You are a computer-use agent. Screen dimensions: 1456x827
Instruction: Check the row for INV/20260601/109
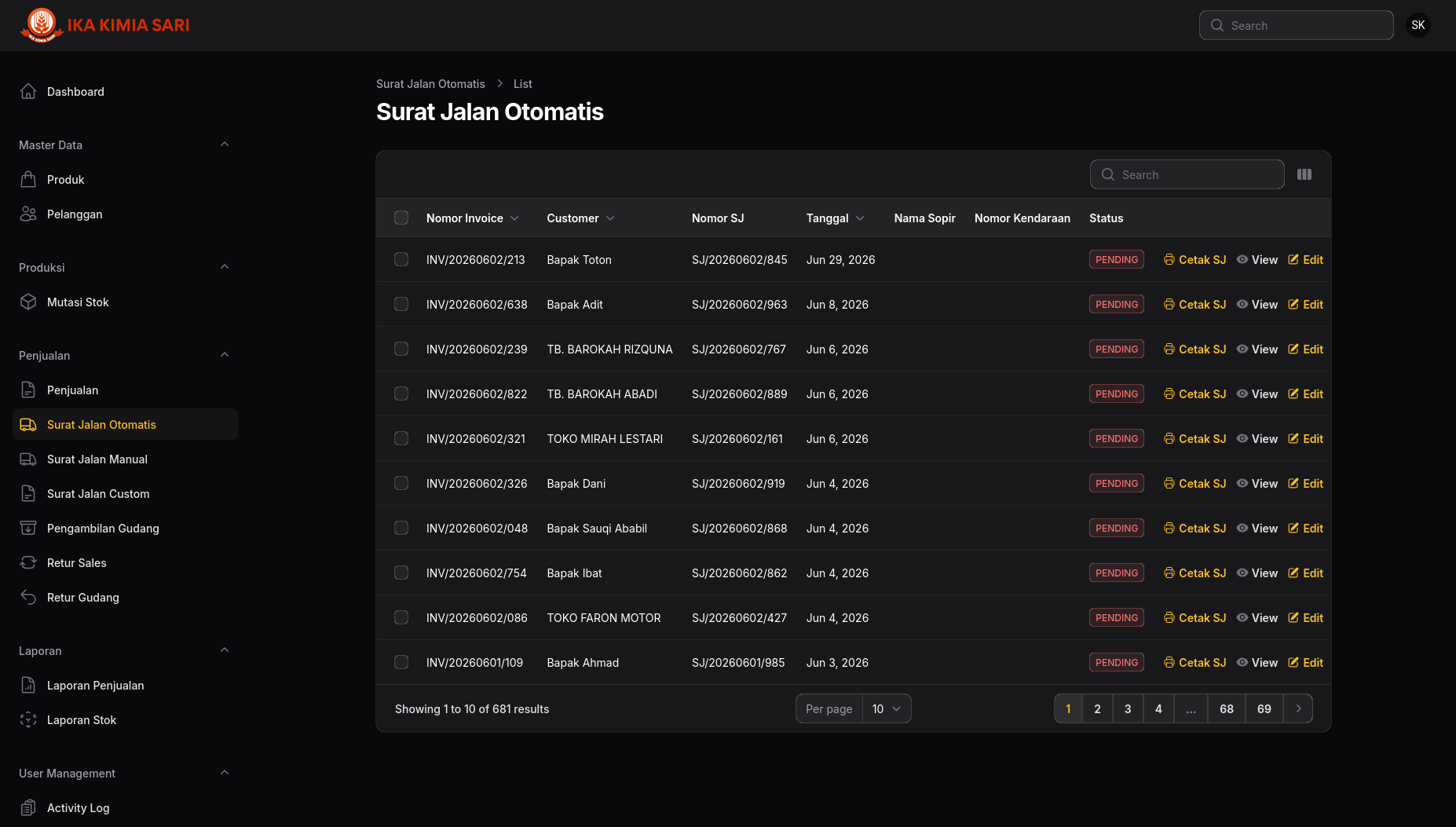[401, 662]
